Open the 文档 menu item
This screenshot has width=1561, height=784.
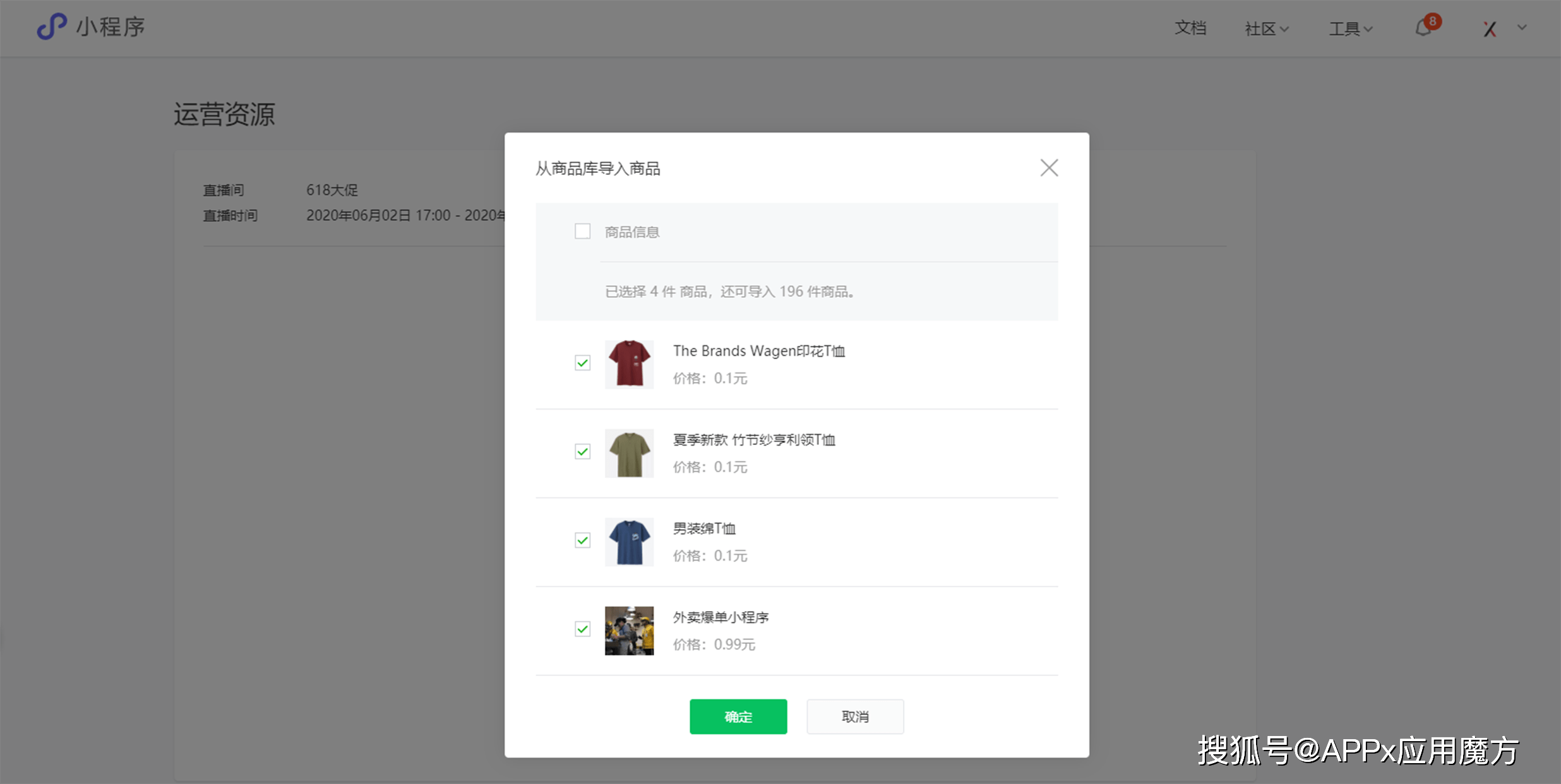point(1190,28)
